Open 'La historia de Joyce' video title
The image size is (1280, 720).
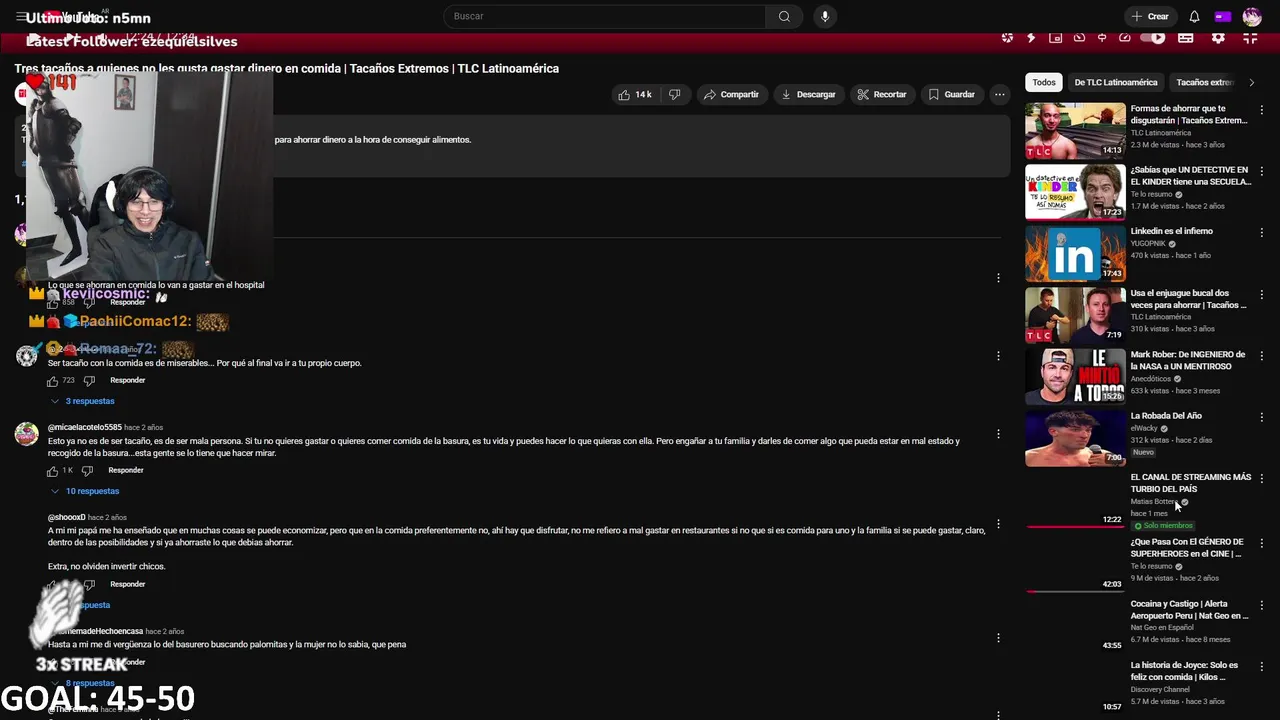(x=1184, y=671)
